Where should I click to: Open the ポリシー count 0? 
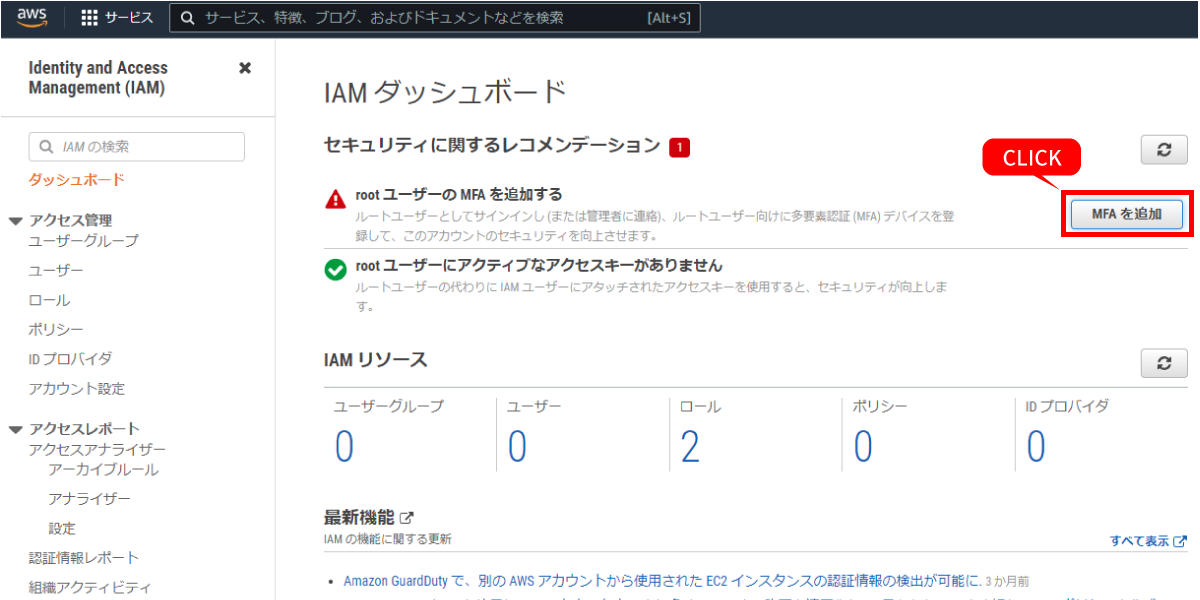pyautogui.click(x=863, y=447)
